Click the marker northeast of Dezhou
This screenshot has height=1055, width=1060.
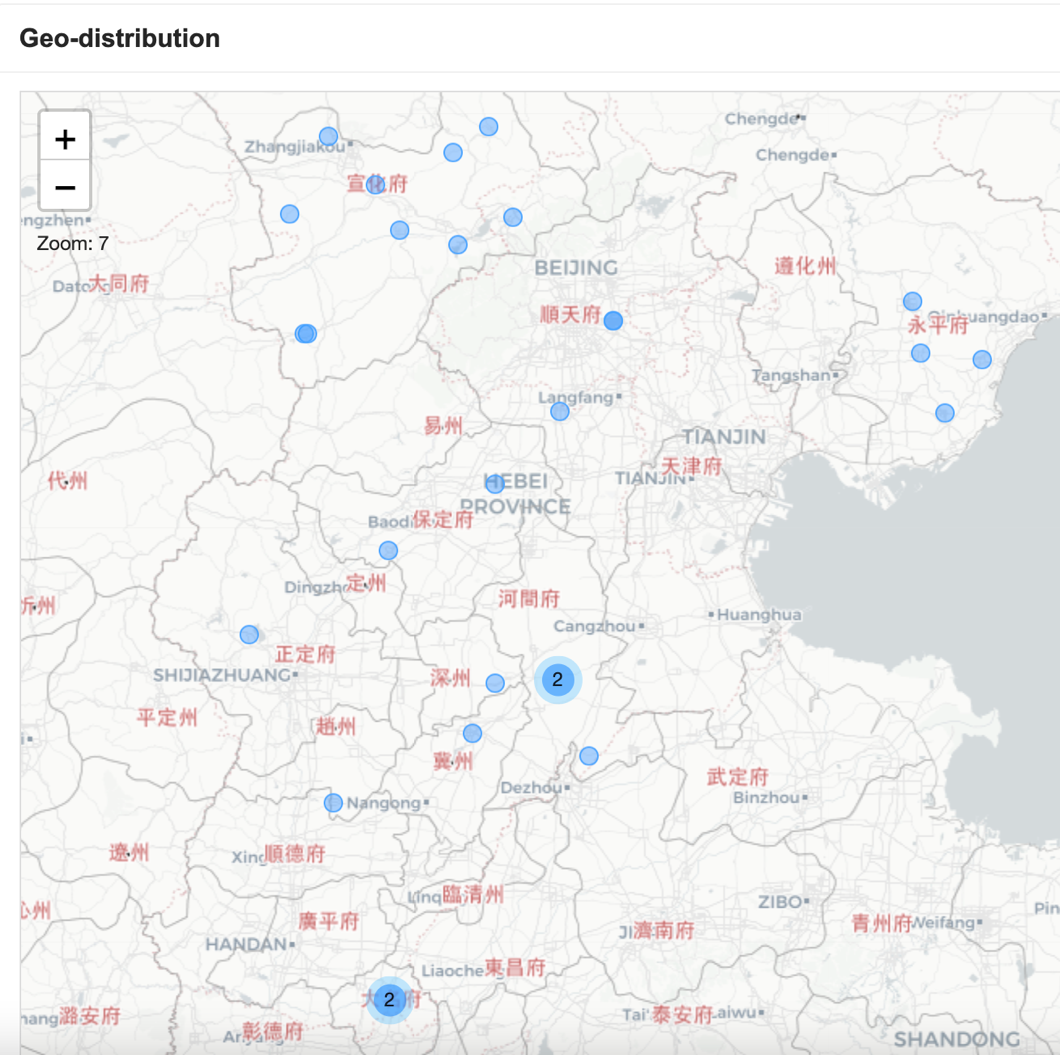pyautogui.click(x=589, y=756)
